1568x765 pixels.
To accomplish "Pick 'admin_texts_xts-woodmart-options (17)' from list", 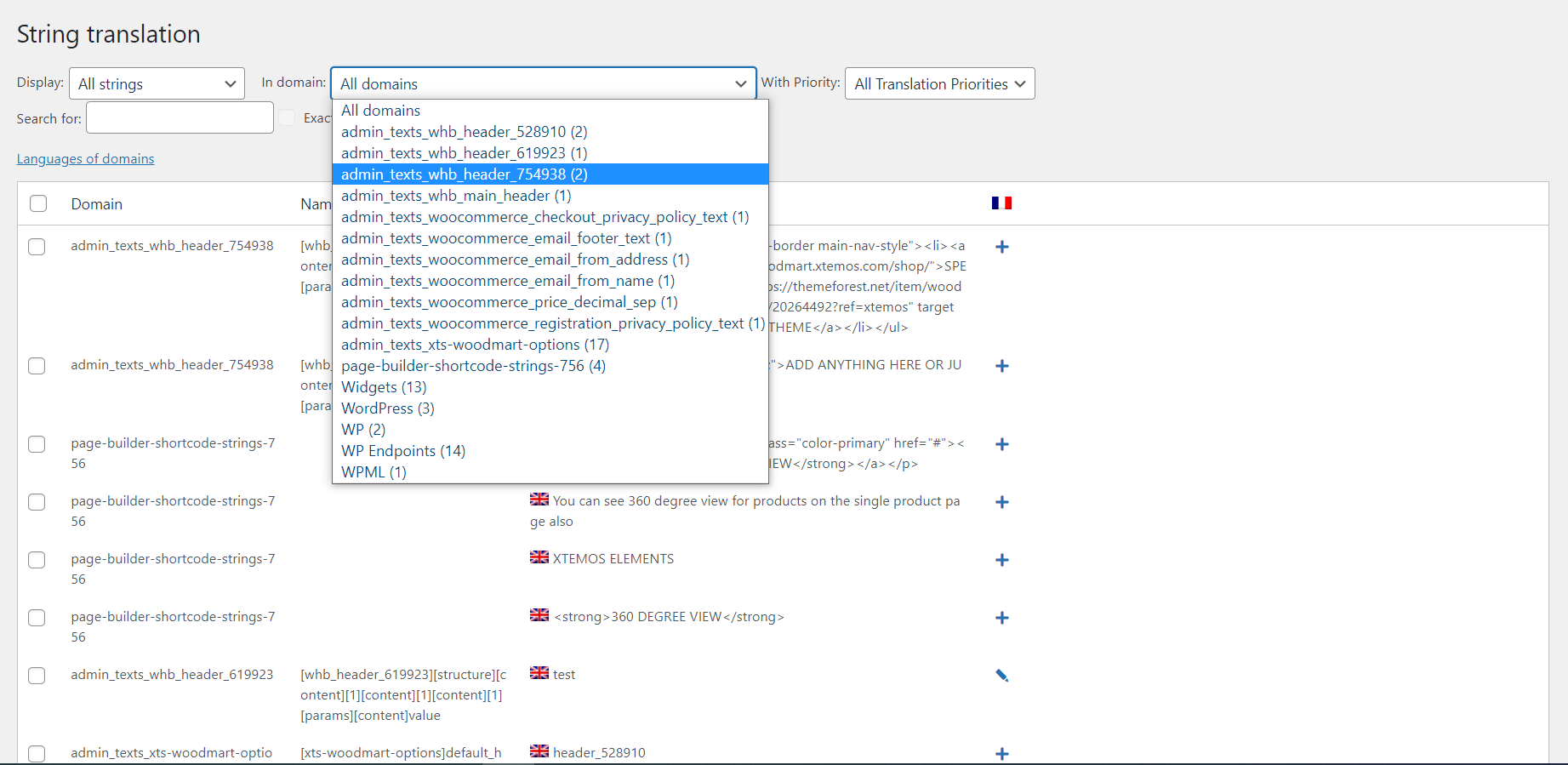I will (x=475, y=345).
